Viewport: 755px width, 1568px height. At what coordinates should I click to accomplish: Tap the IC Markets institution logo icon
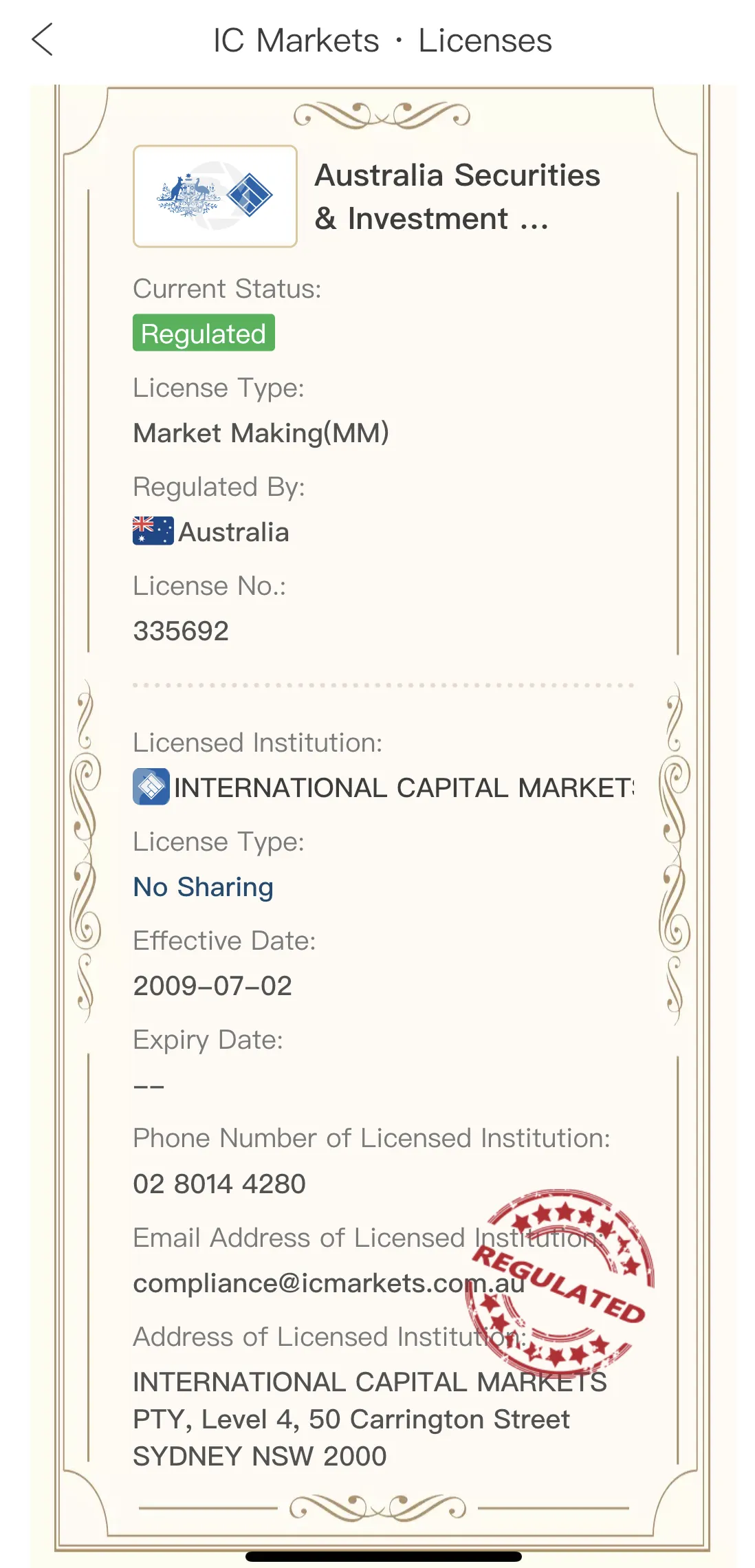coord(151,787)
